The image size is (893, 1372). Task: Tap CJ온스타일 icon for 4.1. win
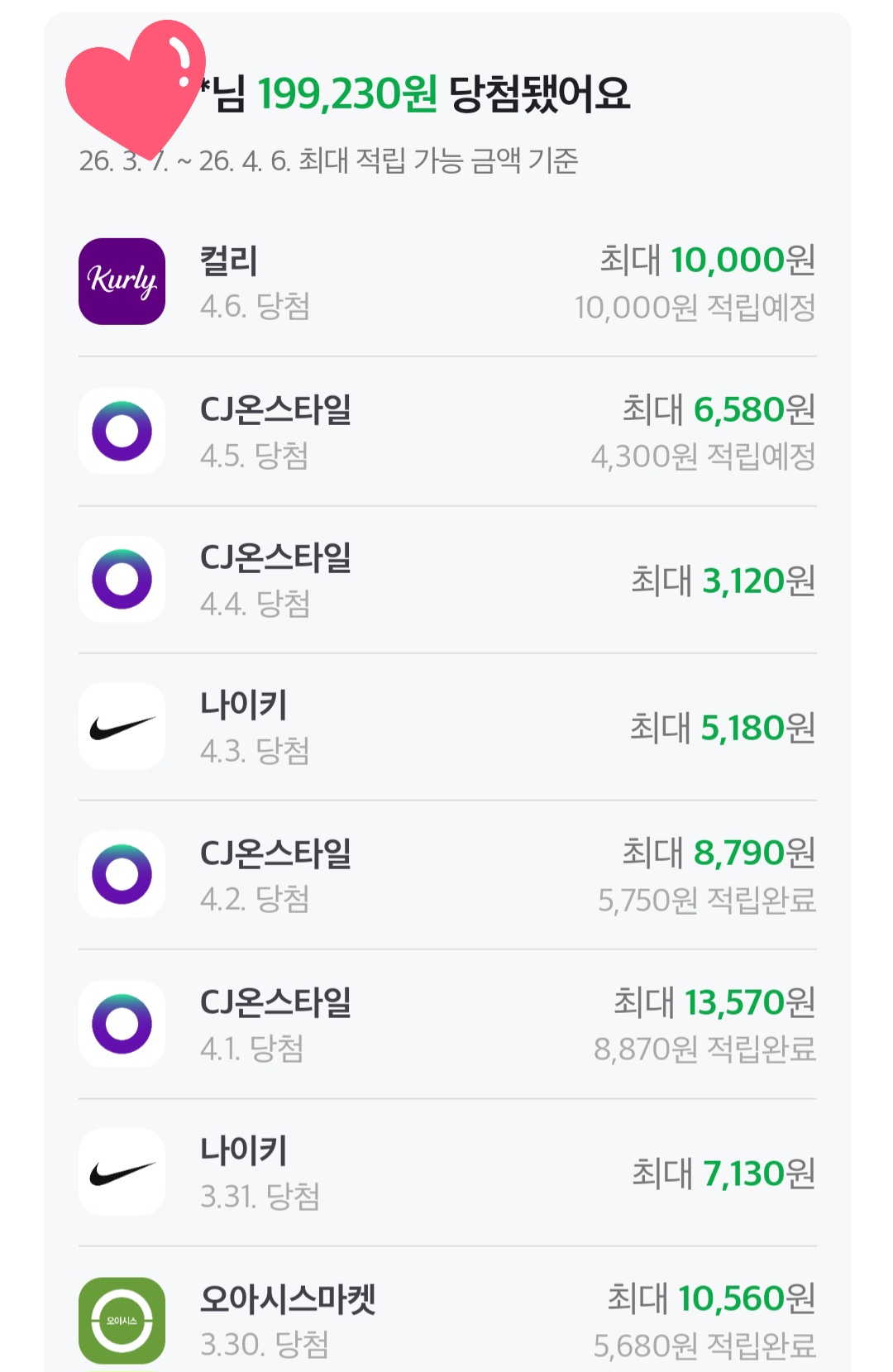[x=122, y=1024]
